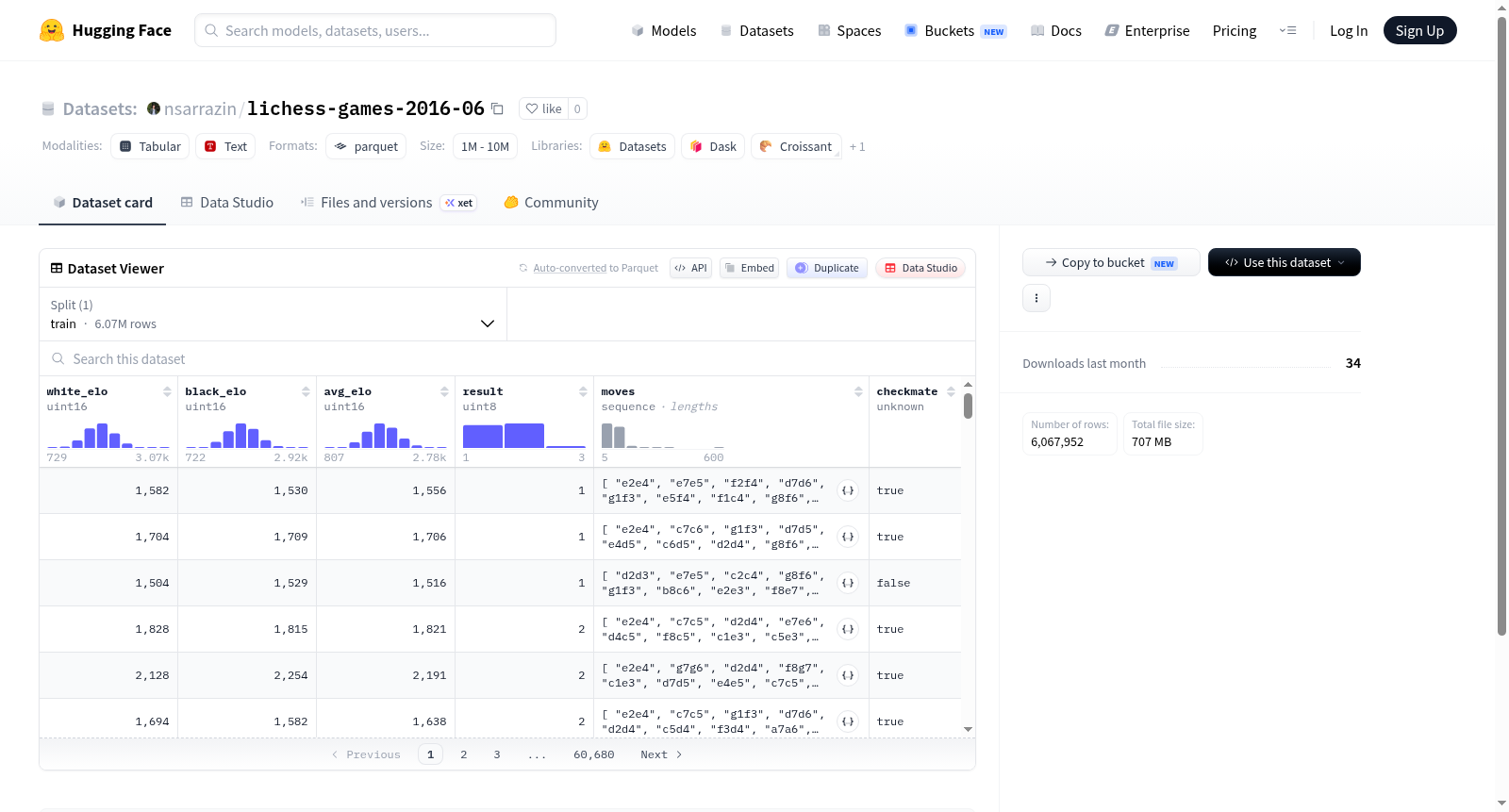Toggle sort on the white_elo column
The height and width of the screenshot is (812, 1509).
[167, 391]
